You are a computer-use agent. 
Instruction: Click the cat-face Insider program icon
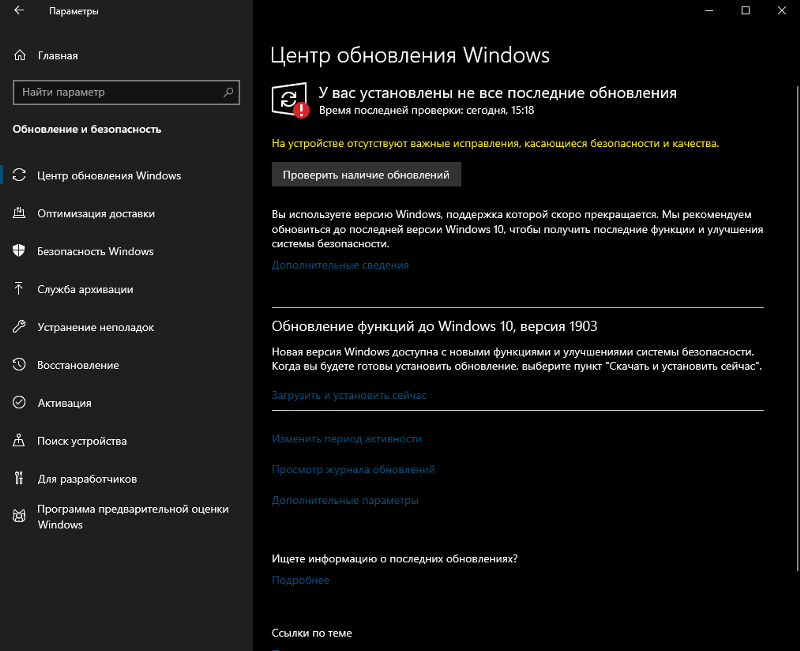coord(19,516)
